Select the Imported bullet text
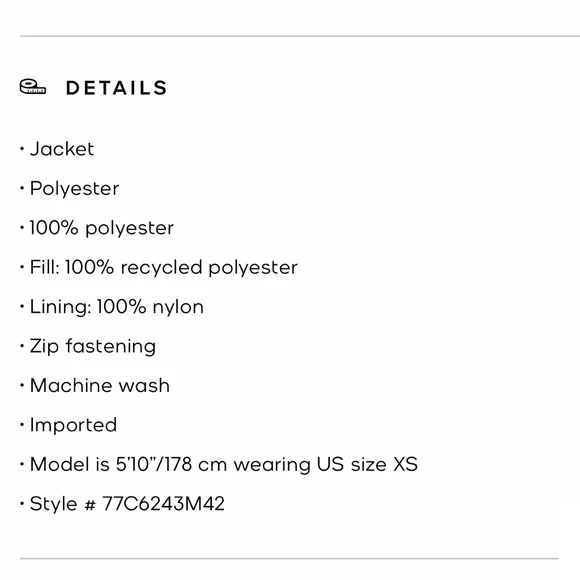This screenshot has height=580, width=580. [73, 425]
